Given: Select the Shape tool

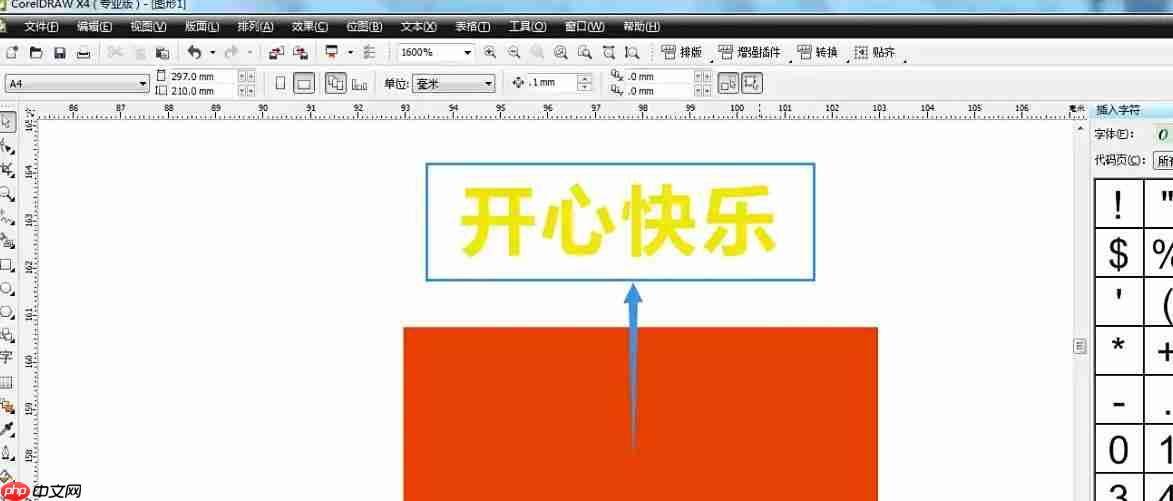Looking at the screenshot, I should (7, 147).
